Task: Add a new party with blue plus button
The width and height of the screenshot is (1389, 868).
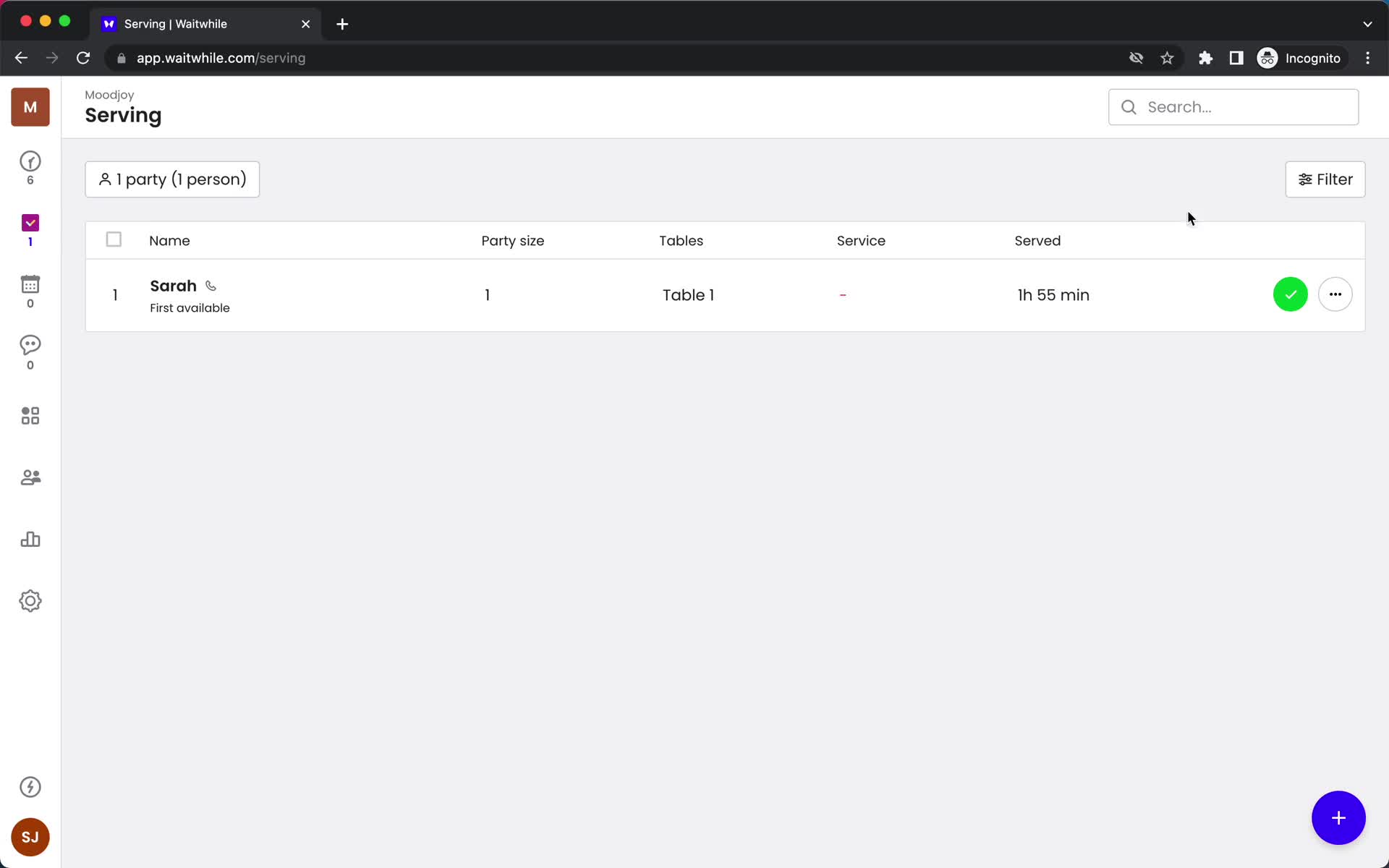Action: tap(1339, 818)
